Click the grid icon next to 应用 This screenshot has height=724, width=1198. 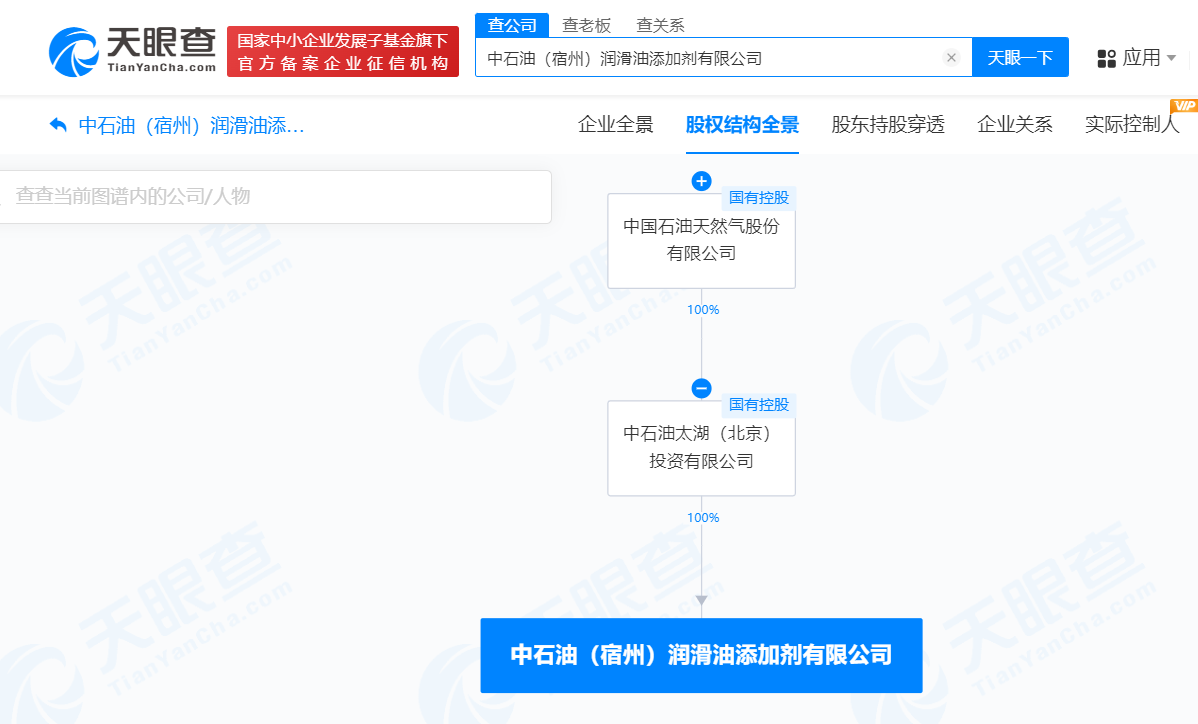coord(1106,58)
